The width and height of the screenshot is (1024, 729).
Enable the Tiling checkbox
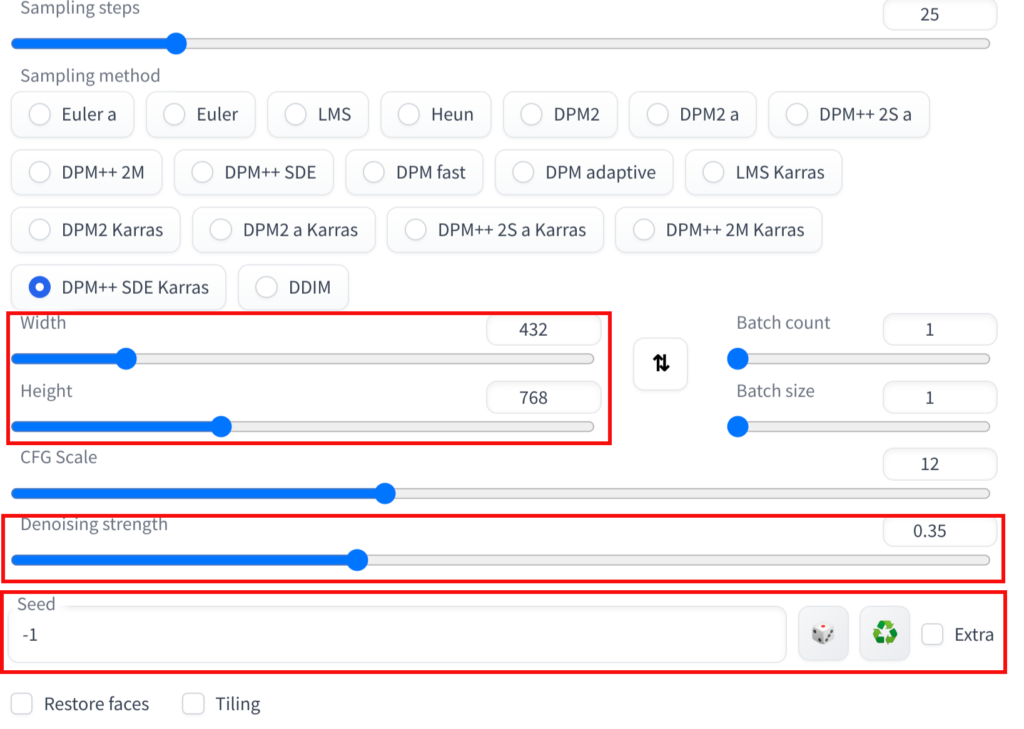[x=193, y=704]
